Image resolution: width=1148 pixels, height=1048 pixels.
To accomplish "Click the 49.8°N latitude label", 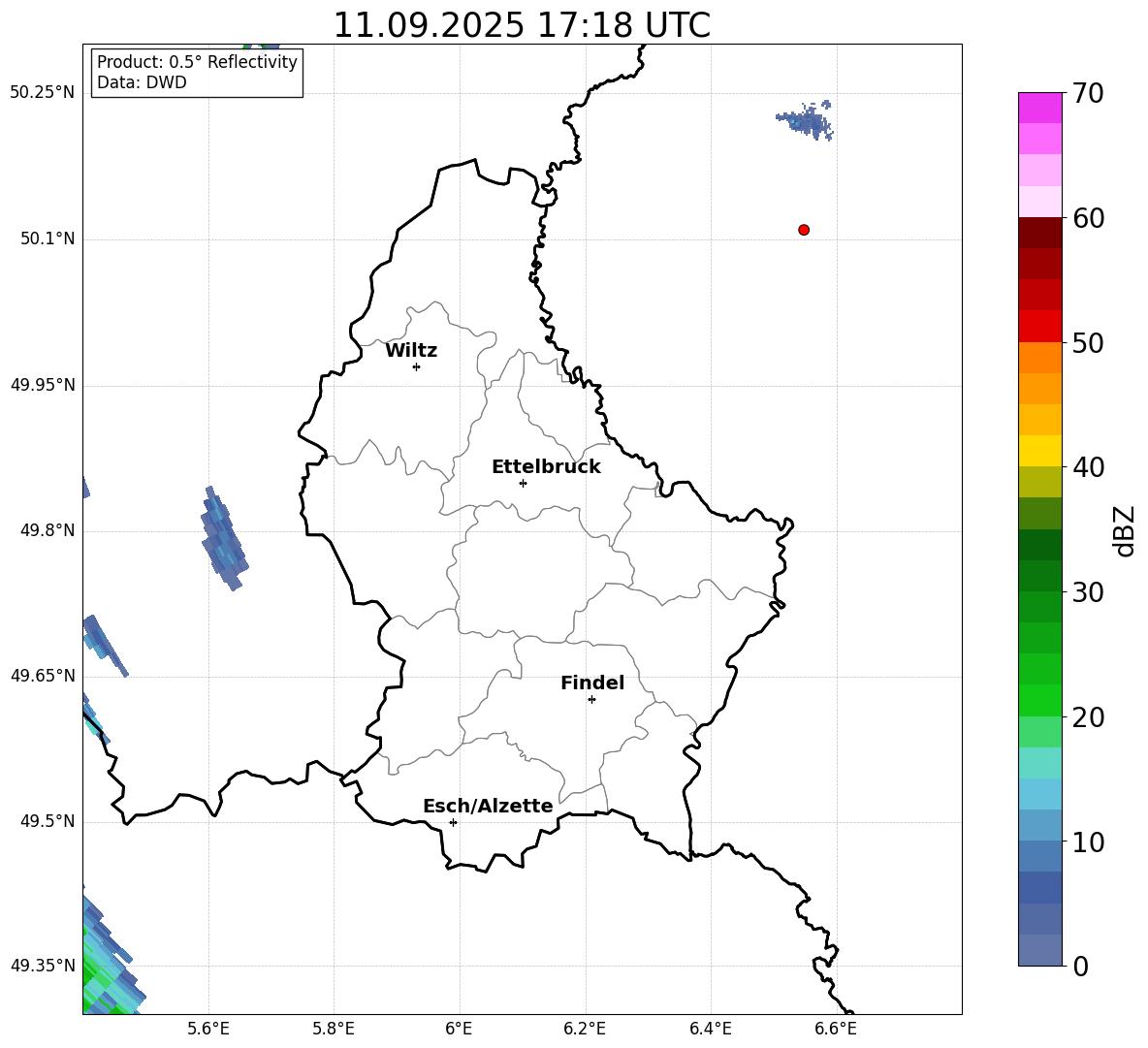I will click(48, 530).
